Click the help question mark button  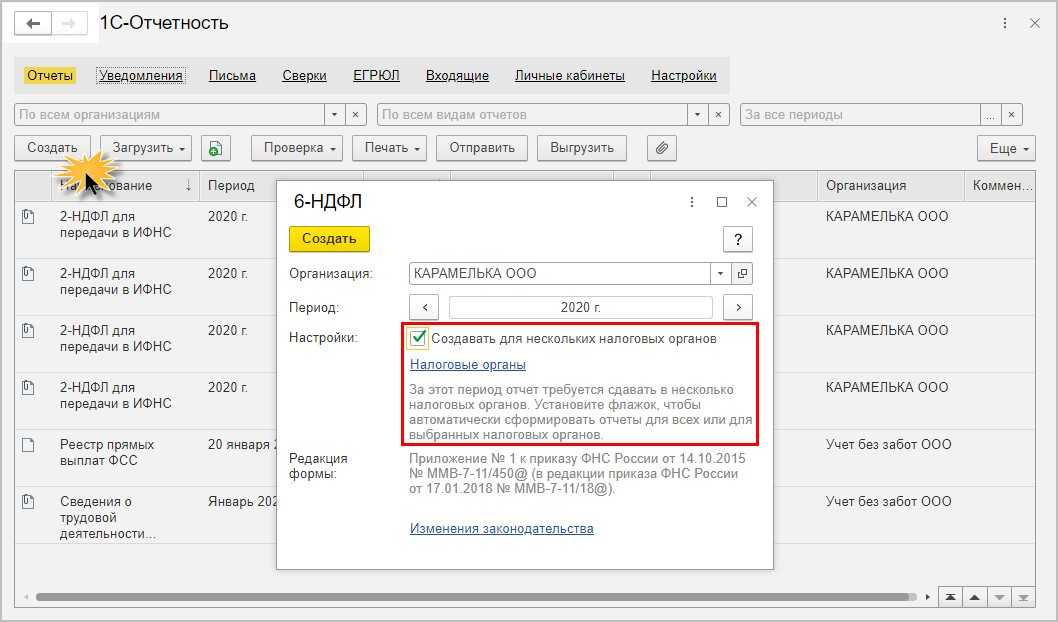click(x=737, y=239)
